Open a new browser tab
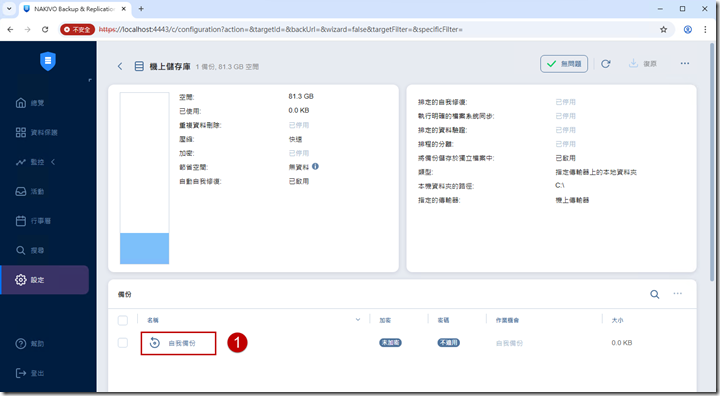 click(x=141, y=9)
